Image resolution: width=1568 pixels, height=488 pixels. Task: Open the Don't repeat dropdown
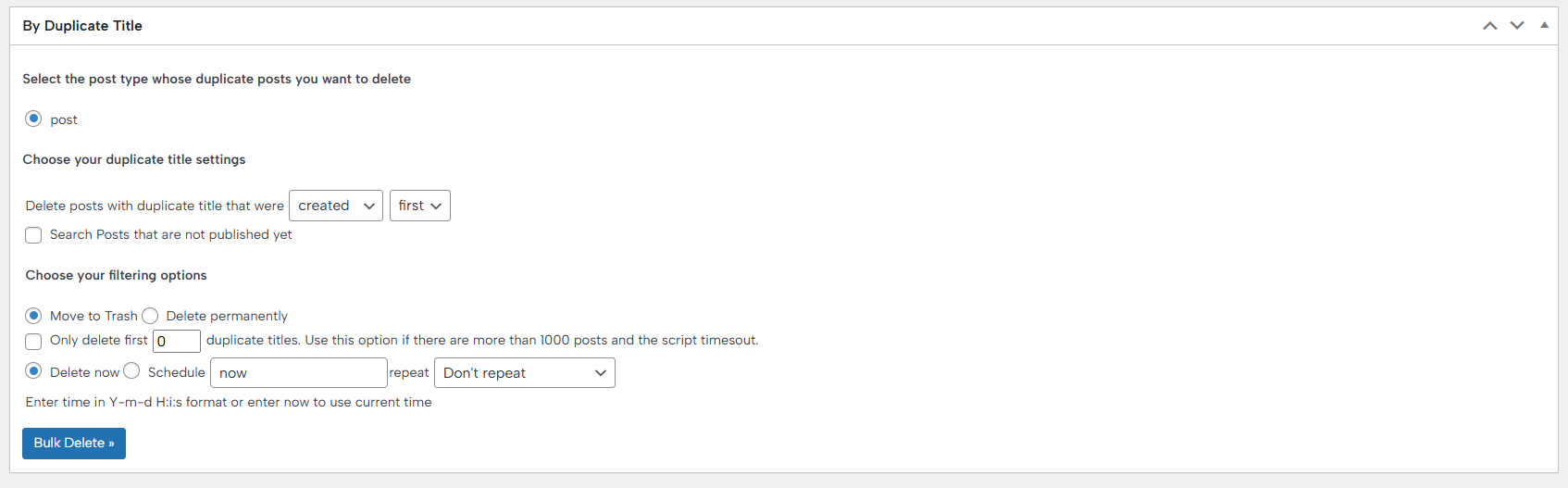(524, 372)
